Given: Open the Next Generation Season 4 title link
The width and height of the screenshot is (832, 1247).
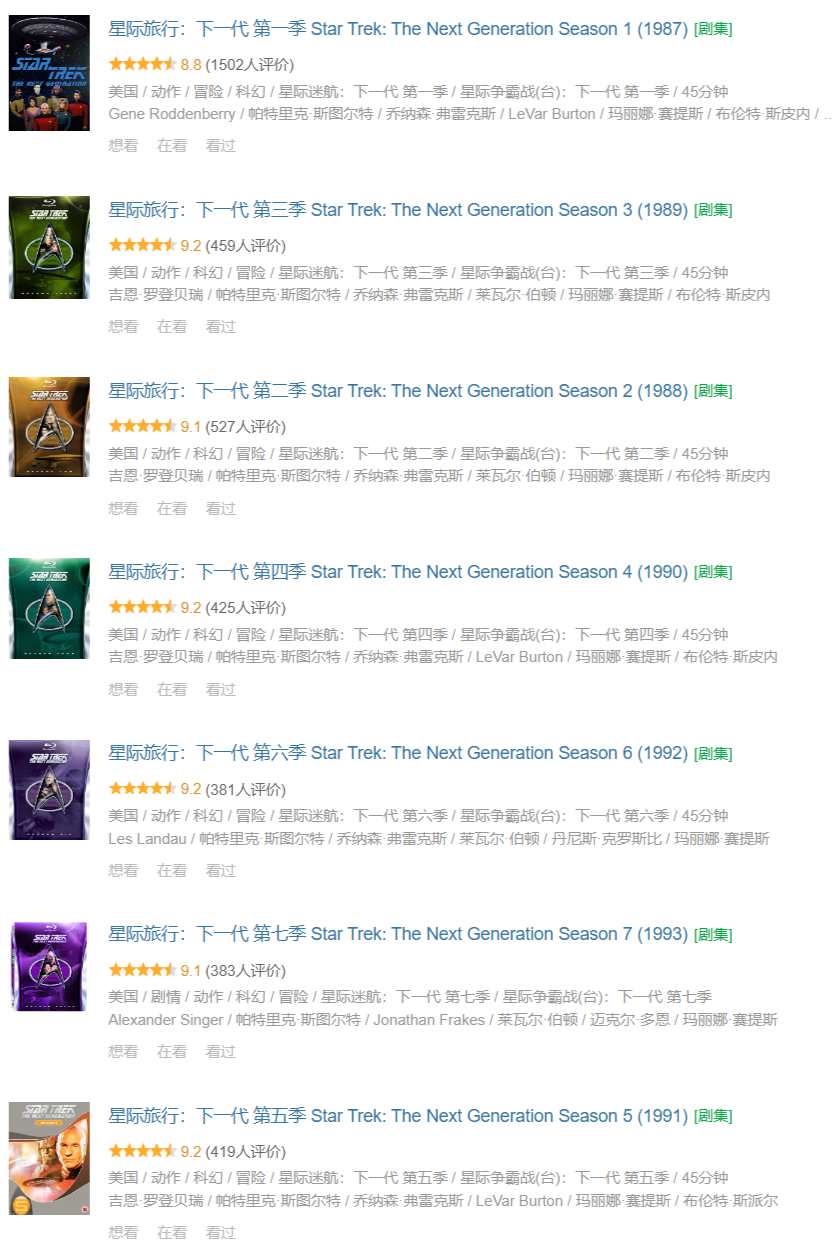Looking at the screenshot, I should pos(398,572).
